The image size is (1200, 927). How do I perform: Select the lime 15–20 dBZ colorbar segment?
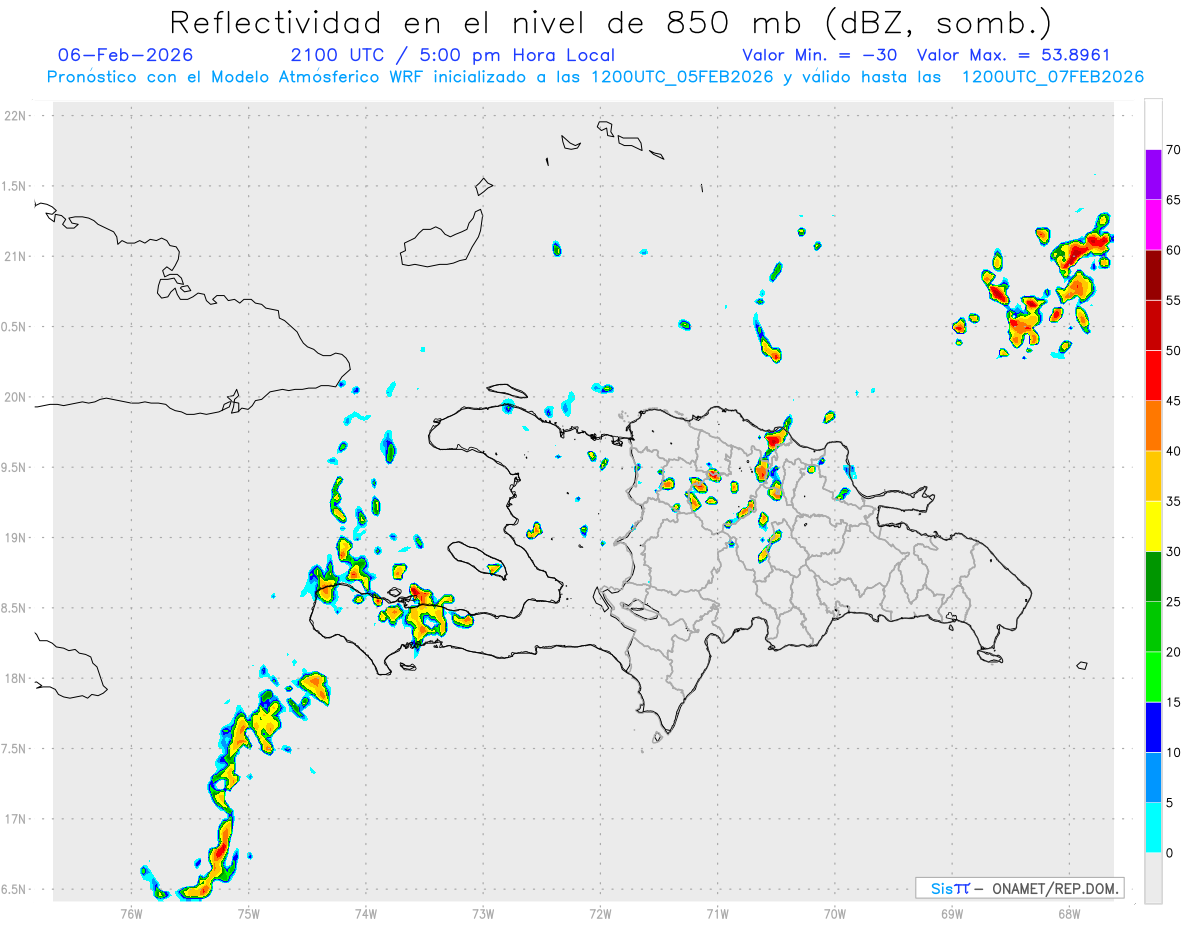point(1154,677)
